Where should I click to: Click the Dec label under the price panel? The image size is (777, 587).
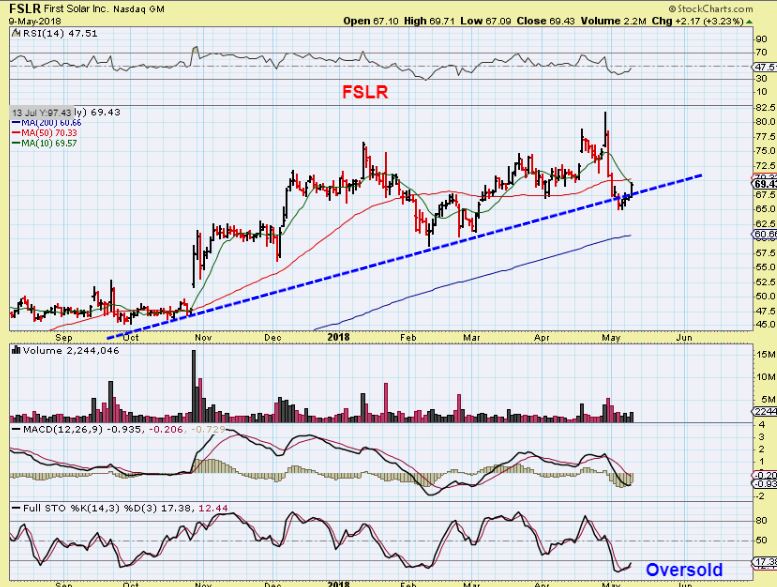click(273, 337)
